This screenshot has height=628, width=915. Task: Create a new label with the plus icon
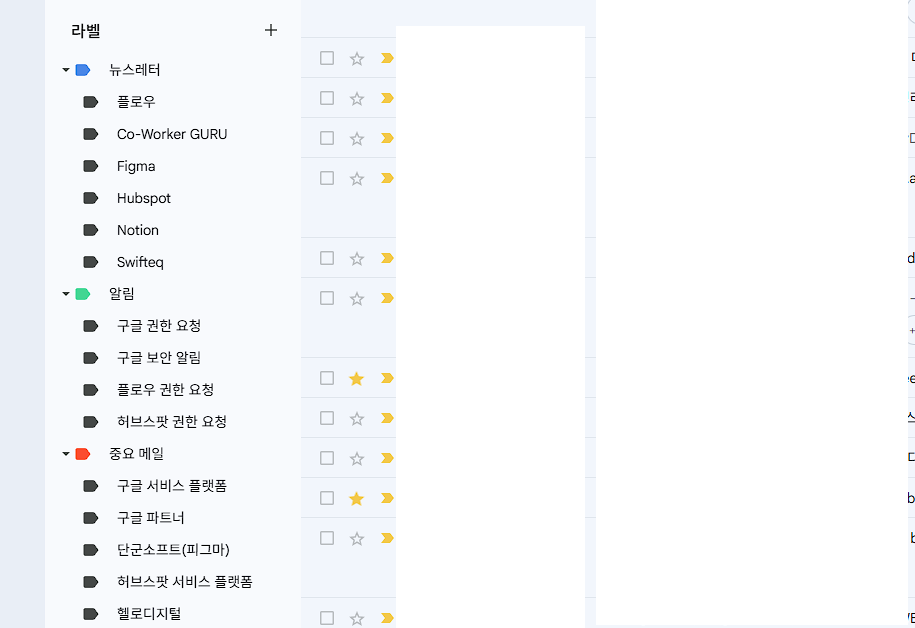point(271,30)
